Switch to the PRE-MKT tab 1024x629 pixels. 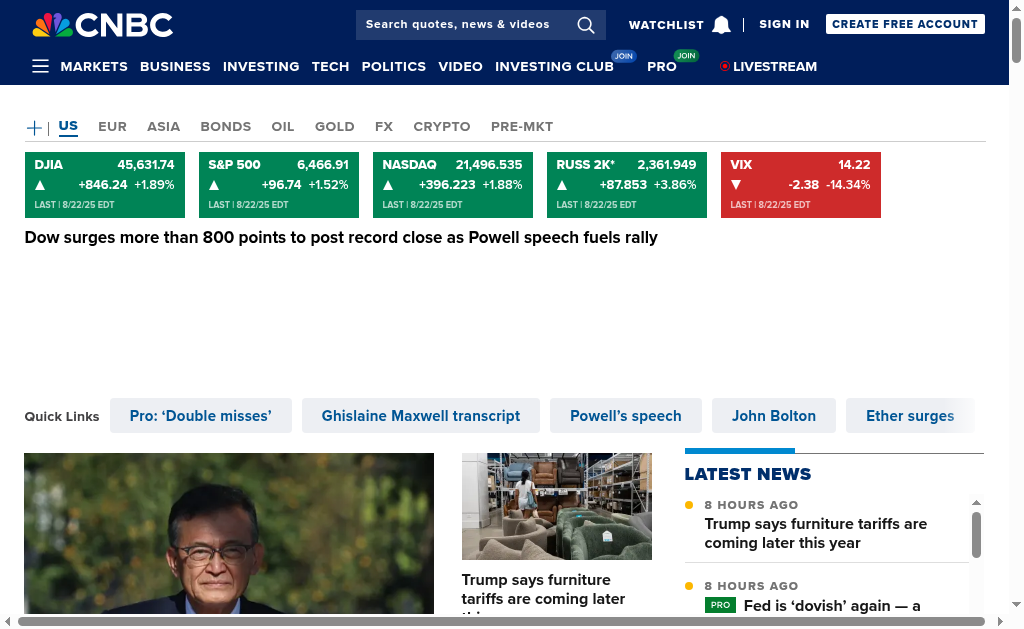[x=522, y=127]
